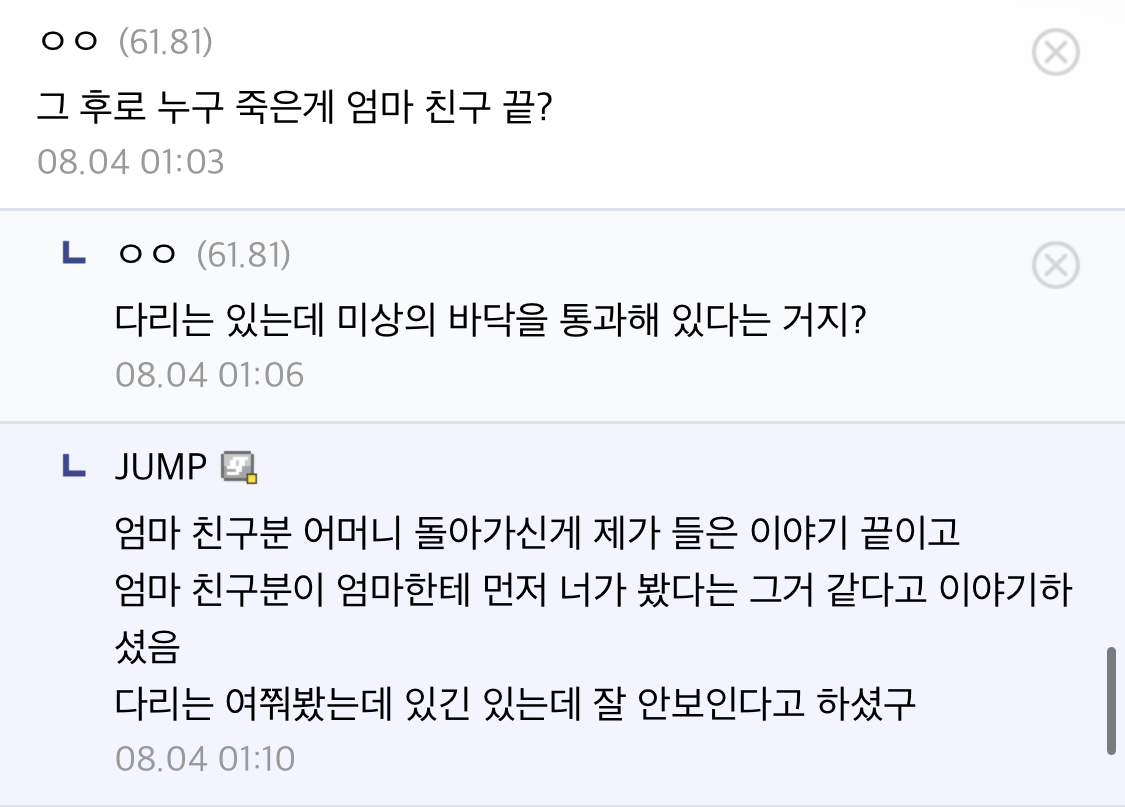Open the gallog icon beside JUMP
This screenshot has width=1125, height=807.
pyautogui.click(x=240, y=466)
